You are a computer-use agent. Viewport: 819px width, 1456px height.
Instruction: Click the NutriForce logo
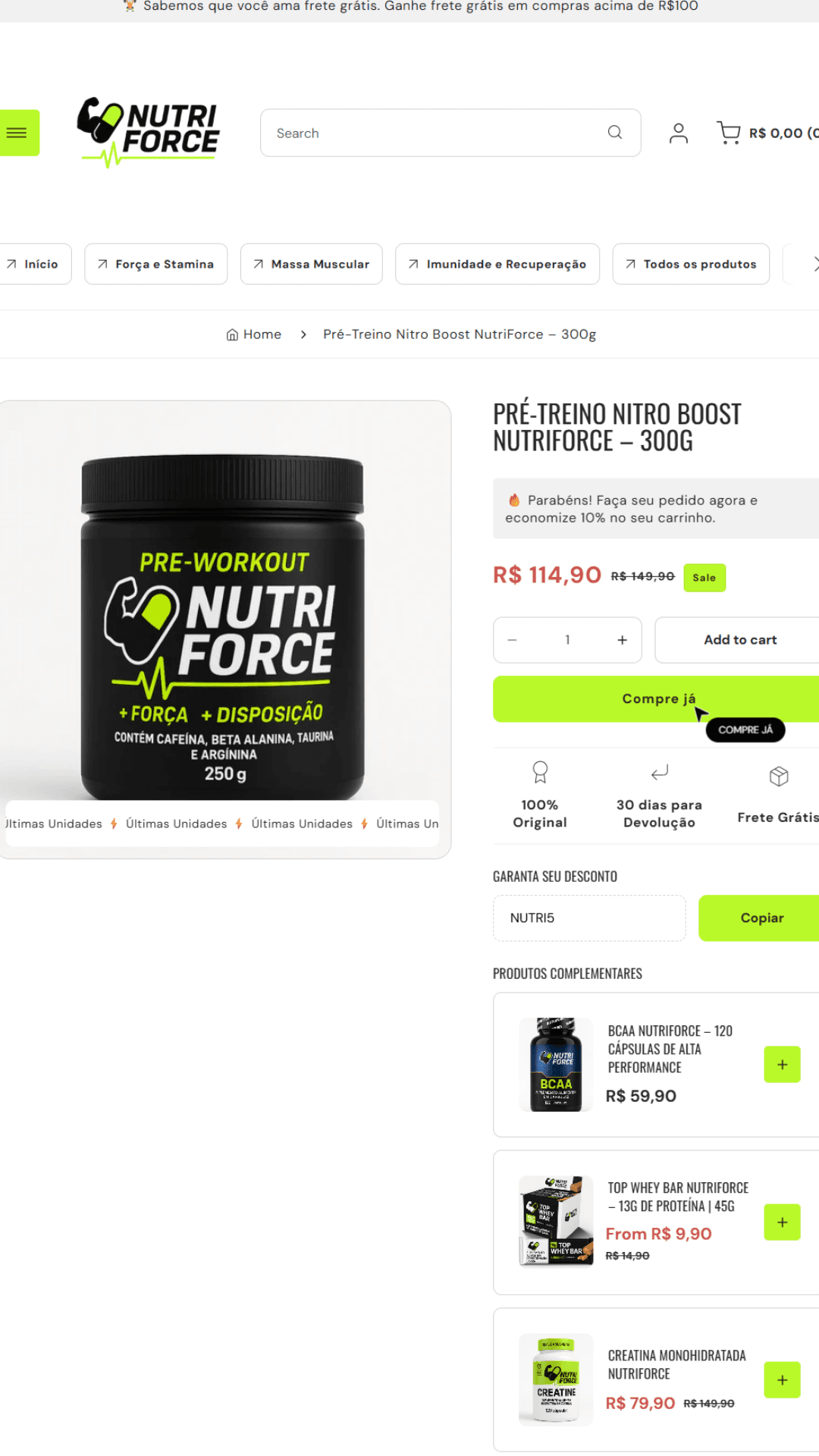pyautogui.click(x=148, y=132)
